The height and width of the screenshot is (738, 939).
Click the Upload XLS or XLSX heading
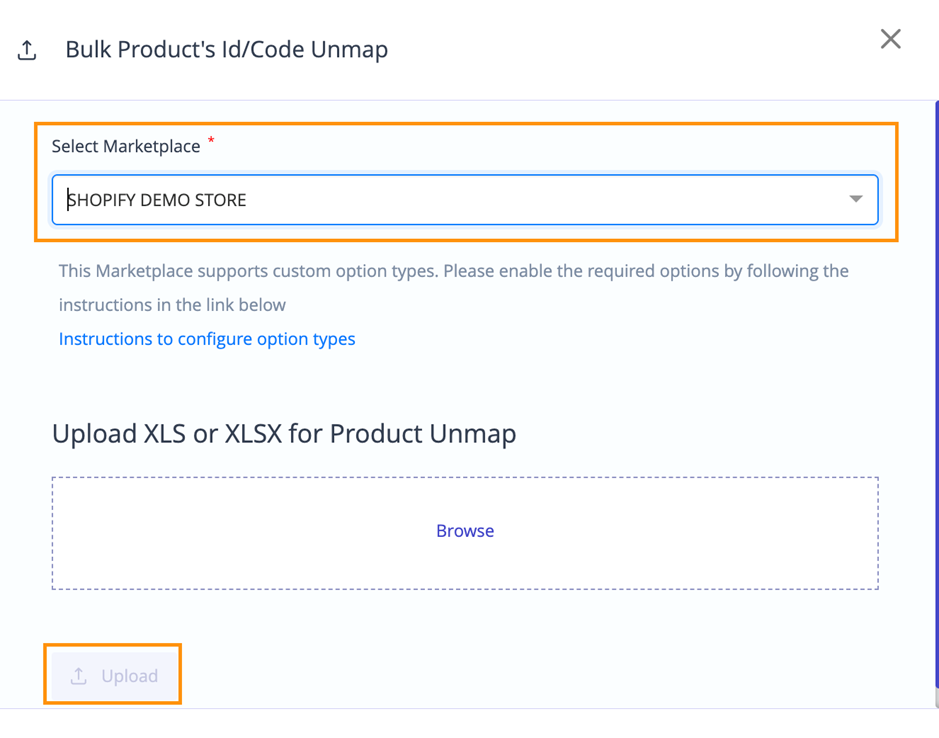point(284,433)
